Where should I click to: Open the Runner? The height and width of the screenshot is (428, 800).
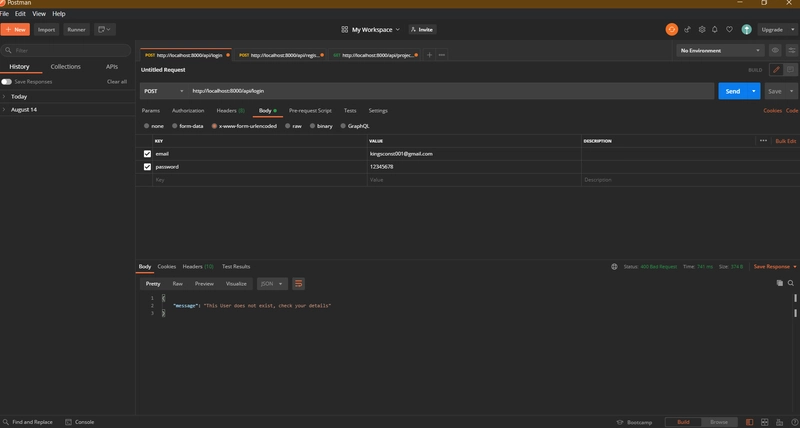(77, 30)
